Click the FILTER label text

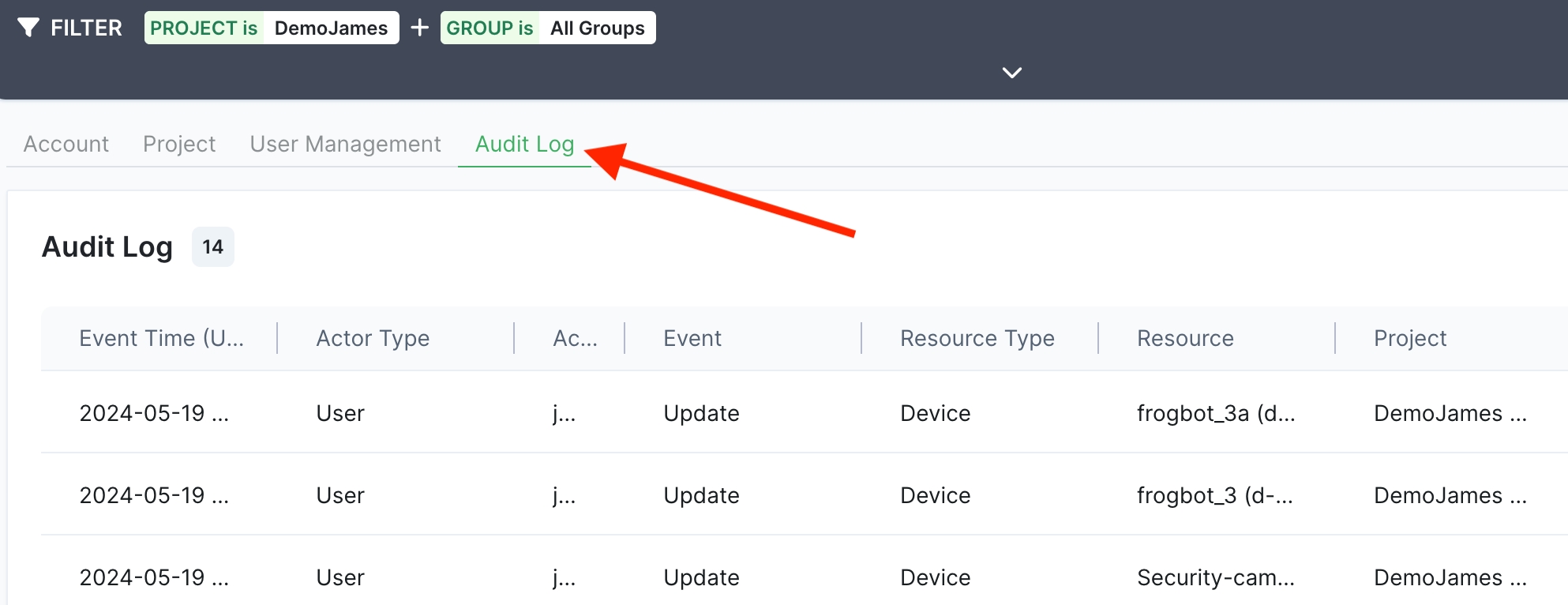click(86, 28)
